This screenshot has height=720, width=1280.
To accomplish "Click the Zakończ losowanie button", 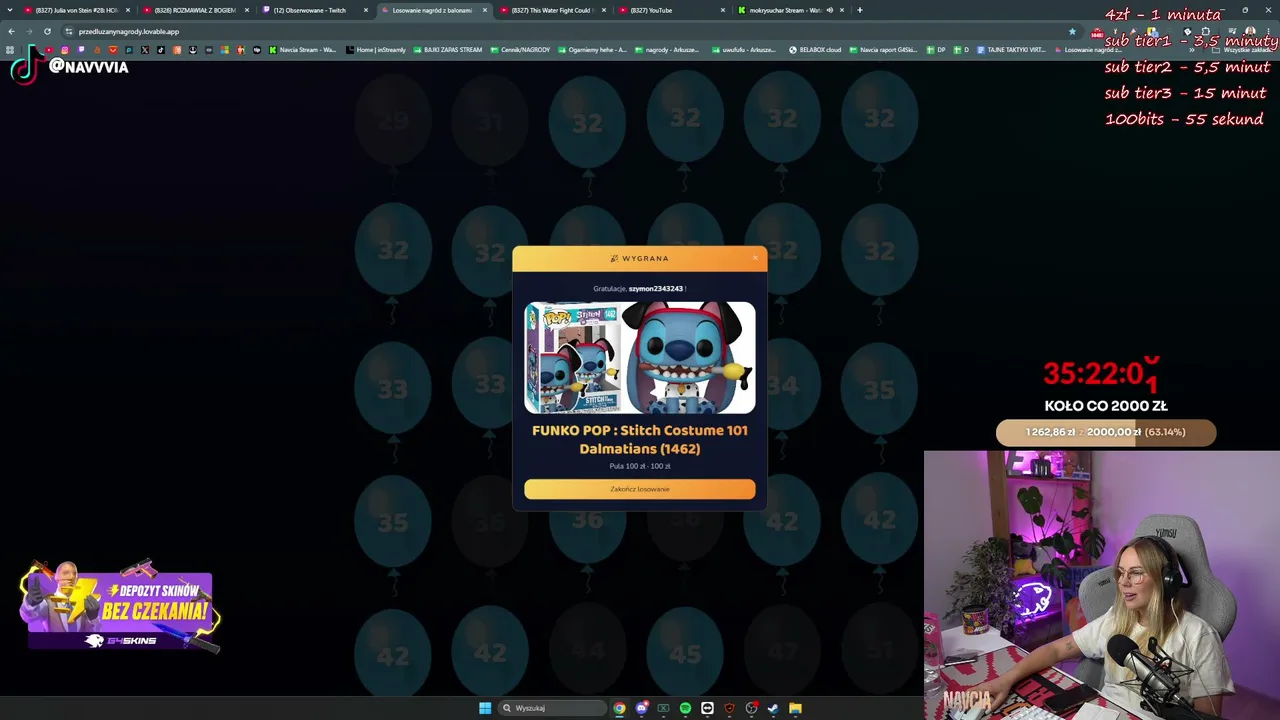I will pos(640,489).
